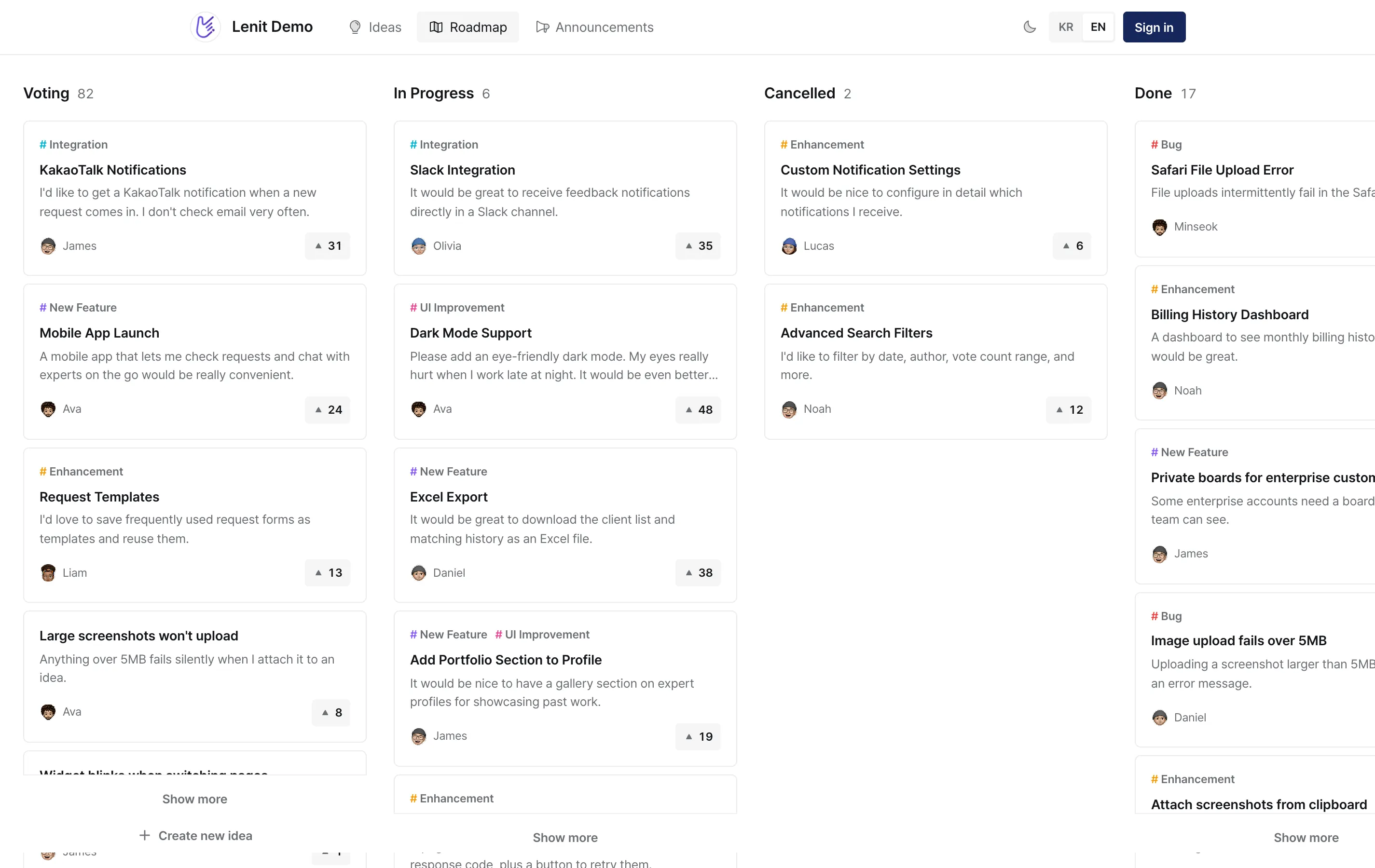This screenshot has height=868, width=1375.
Task: Click Daniel's name on Excel Export card
Action: coord(449,572)
